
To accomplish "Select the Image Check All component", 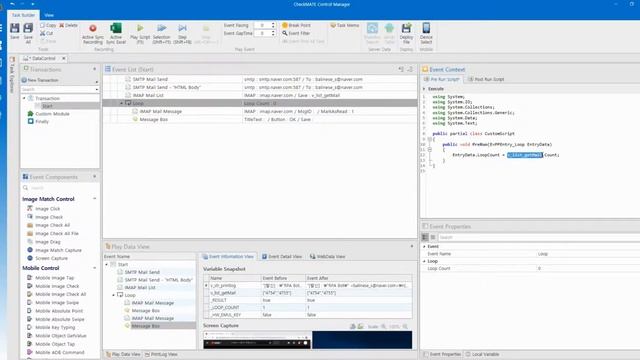I will pos(52,225).
